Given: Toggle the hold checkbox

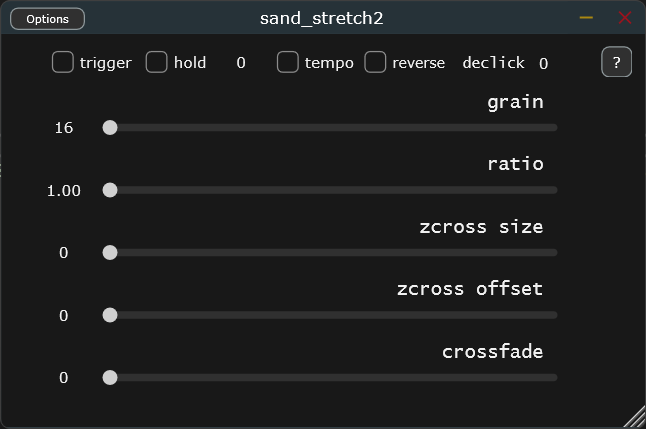Looking at the screenshot, I should point(157,62).
